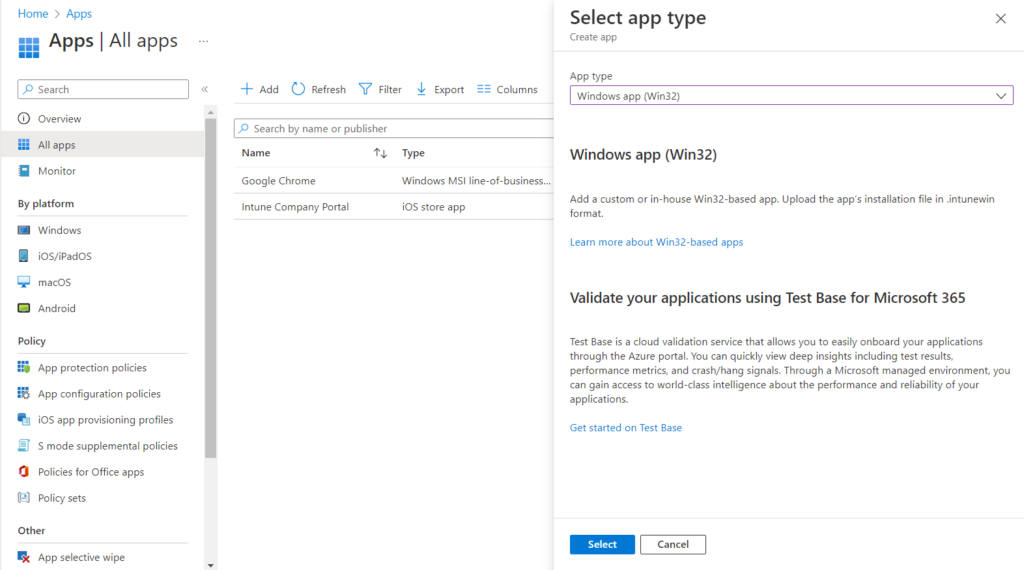Sort by Name using the arrows icon
This screenshot has width=1024, height=570.
click(x=380, y=153)
